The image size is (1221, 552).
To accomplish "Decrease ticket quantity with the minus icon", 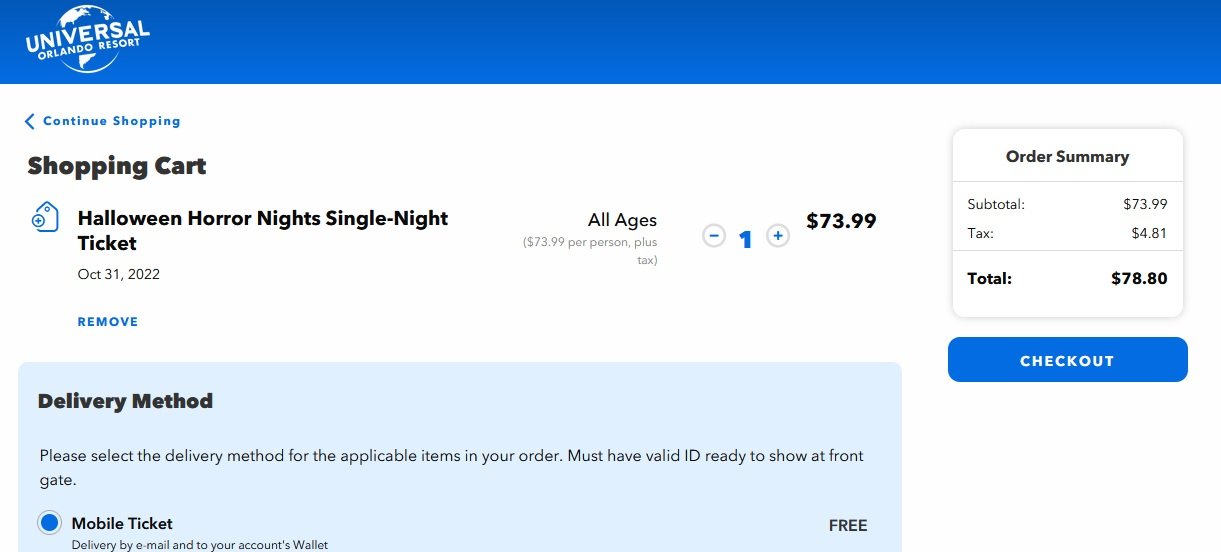I will 713,236.
